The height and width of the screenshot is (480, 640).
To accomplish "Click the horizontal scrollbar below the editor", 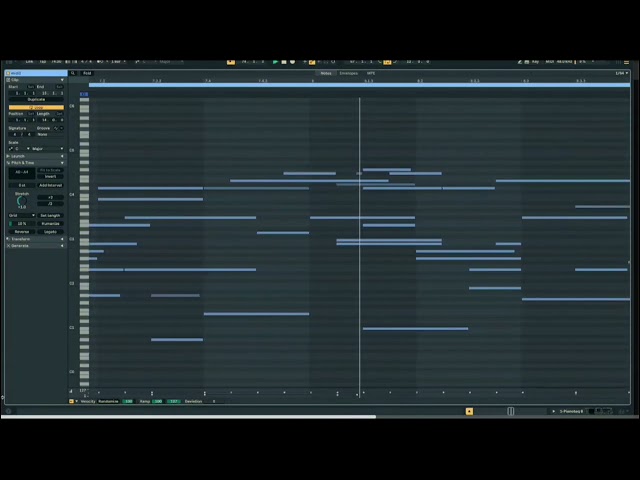I will [189, 417].
